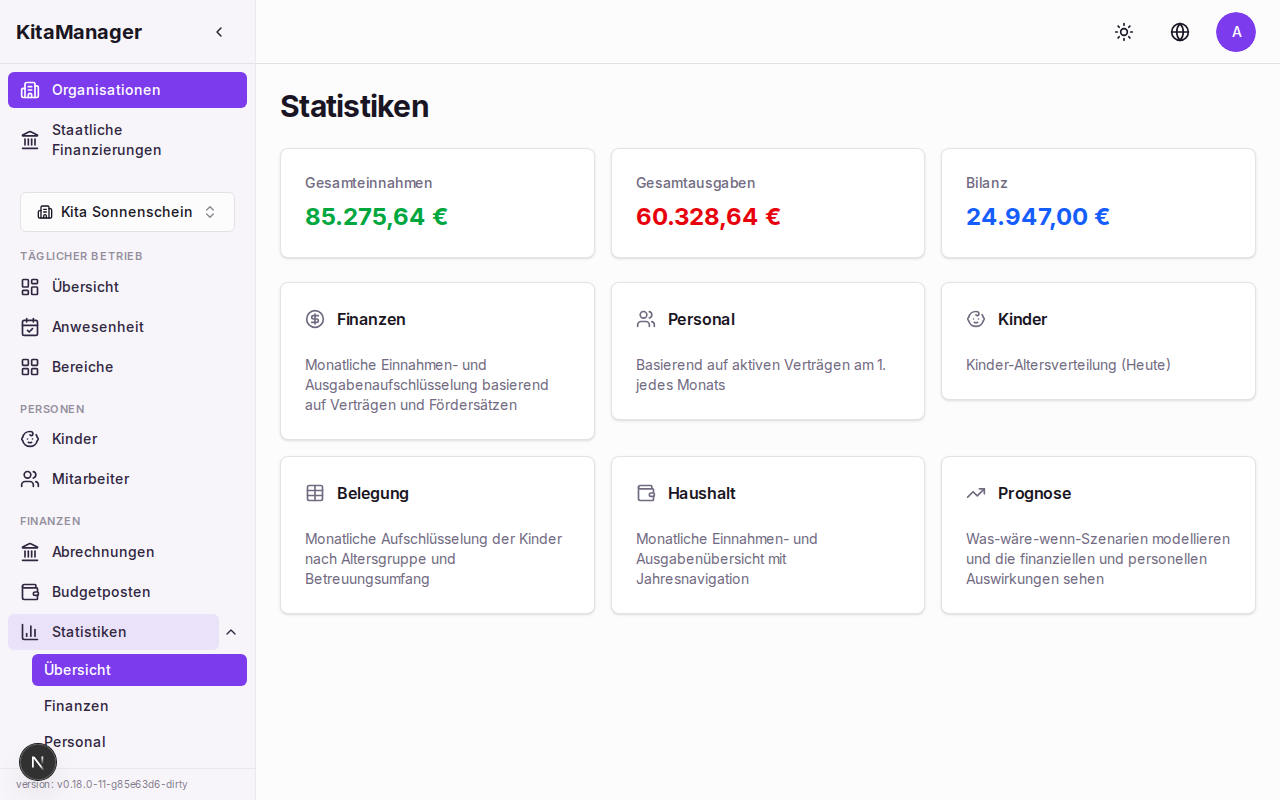The image size is (1280, 800).
Task: Expand the notification badge in bottom left corner
Action: point(38,761)
